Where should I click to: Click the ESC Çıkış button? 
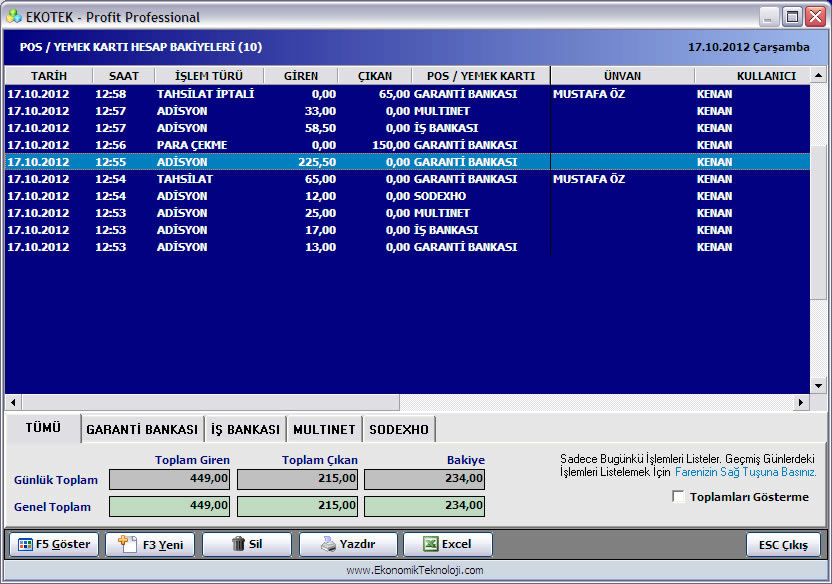click(783, 545)
